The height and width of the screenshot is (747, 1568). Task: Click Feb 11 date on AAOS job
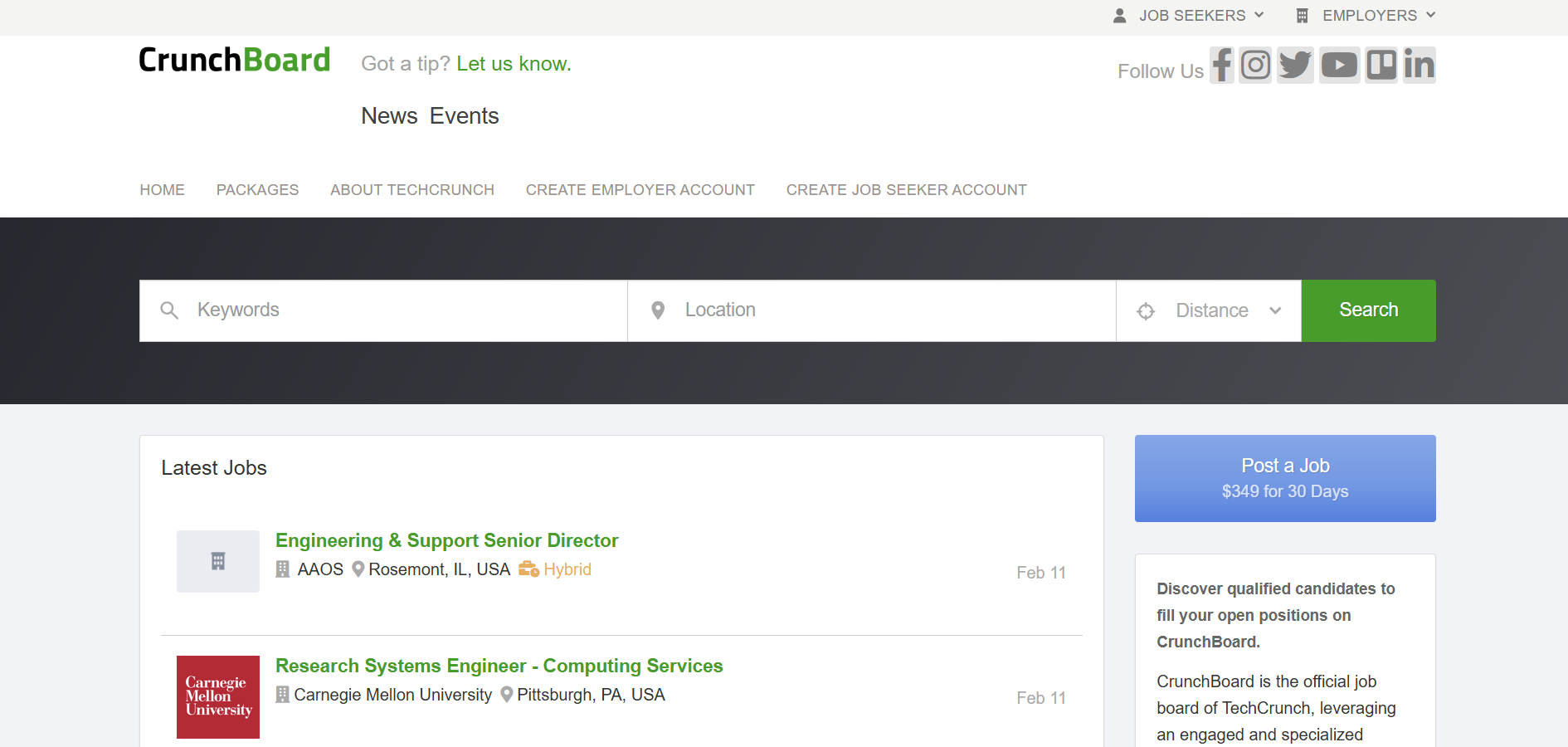tap(1041, 573)
